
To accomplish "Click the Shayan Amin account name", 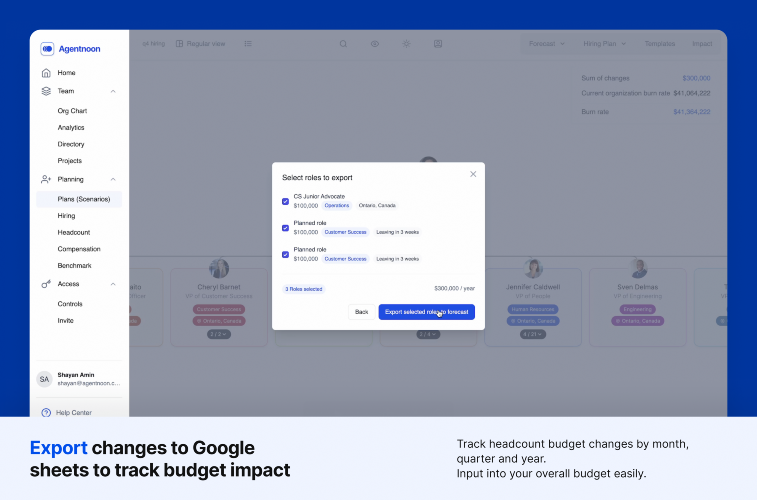I will 76,375.
